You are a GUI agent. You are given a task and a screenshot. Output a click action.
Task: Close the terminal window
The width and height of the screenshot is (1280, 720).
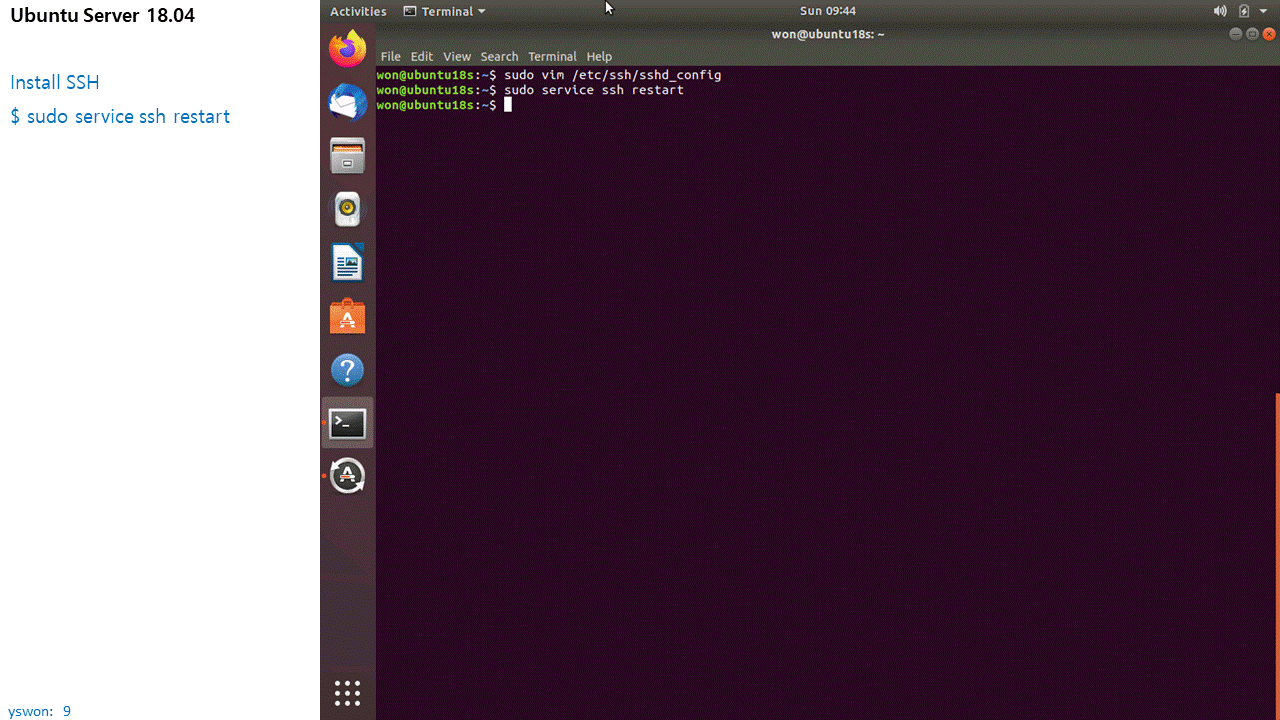tap(1269, 34)
